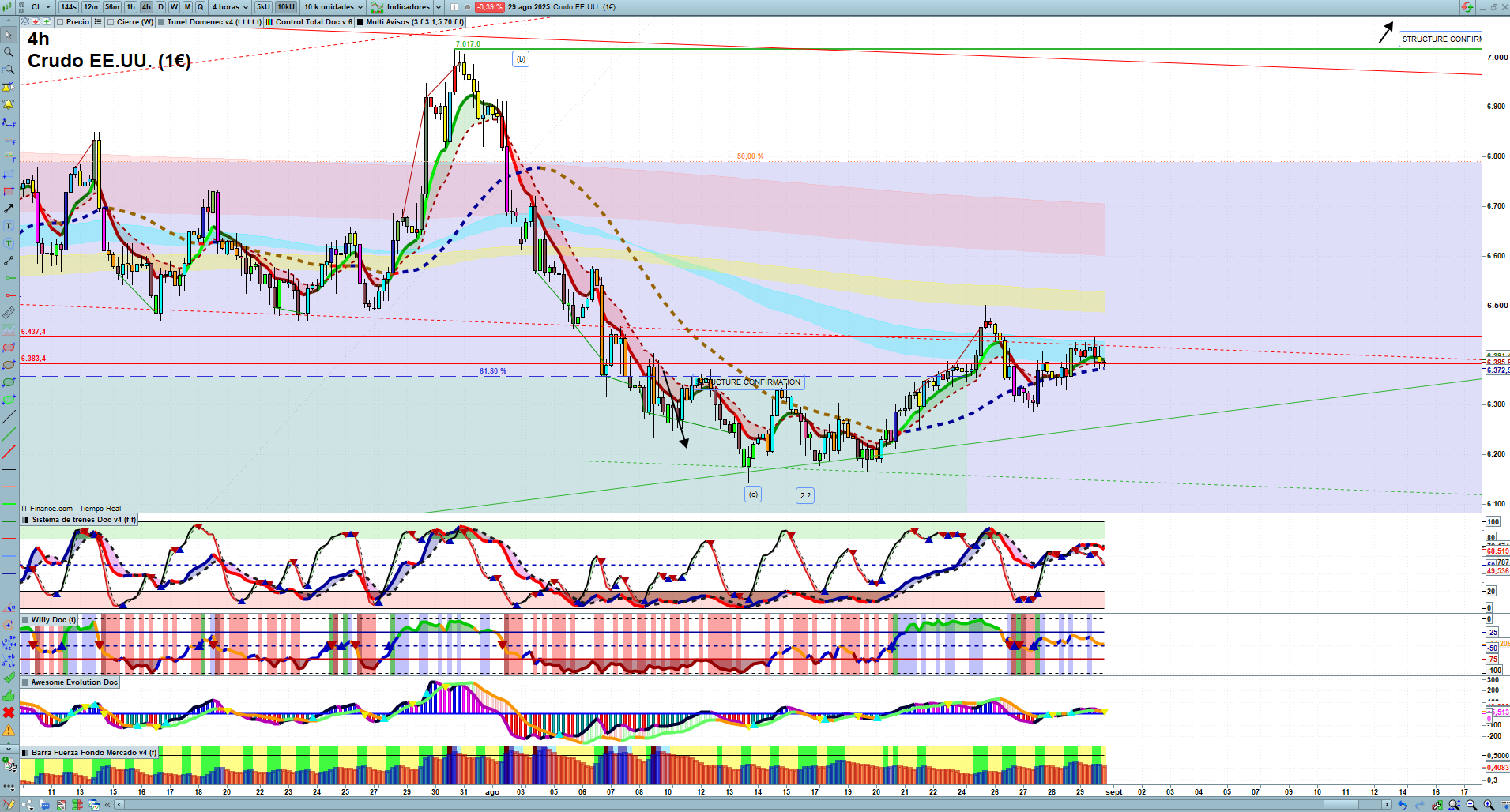The height and width of the screenshot is (812, 1510).
Task: Toggle Control Total Doc v.6 indicator
Action: point(269,22)
